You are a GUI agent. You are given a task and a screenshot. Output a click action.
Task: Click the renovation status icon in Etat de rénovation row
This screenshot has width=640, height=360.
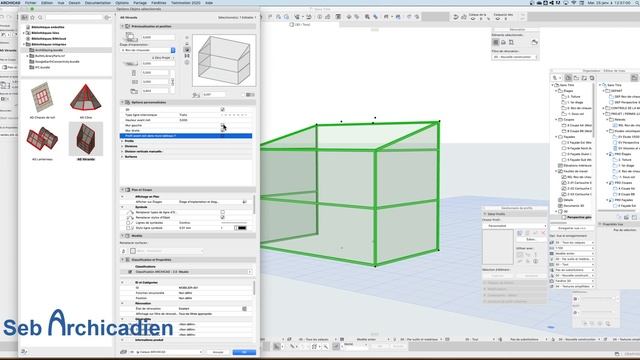(x=244, y=309)
